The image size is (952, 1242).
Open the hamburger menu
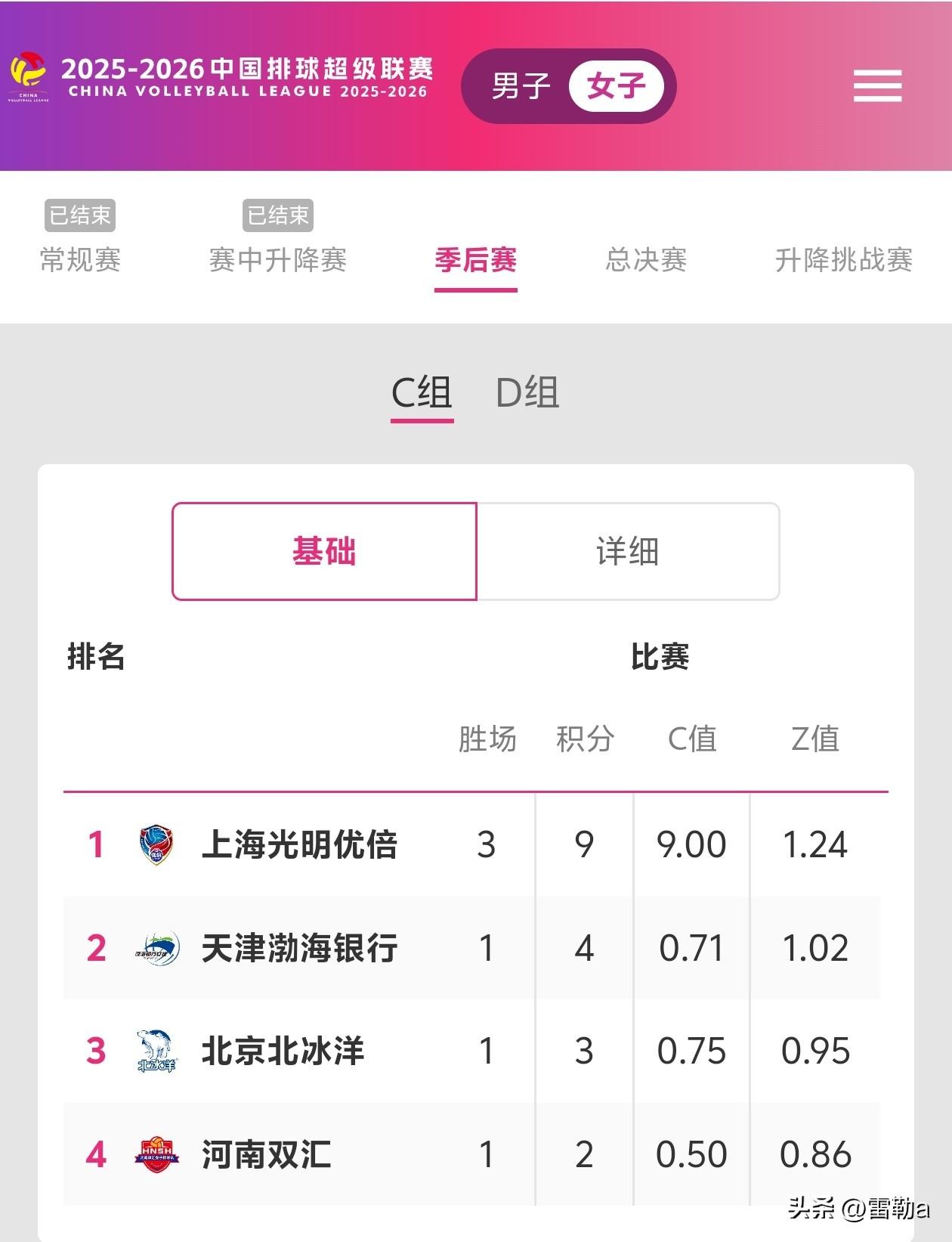(x=877, y=85)
